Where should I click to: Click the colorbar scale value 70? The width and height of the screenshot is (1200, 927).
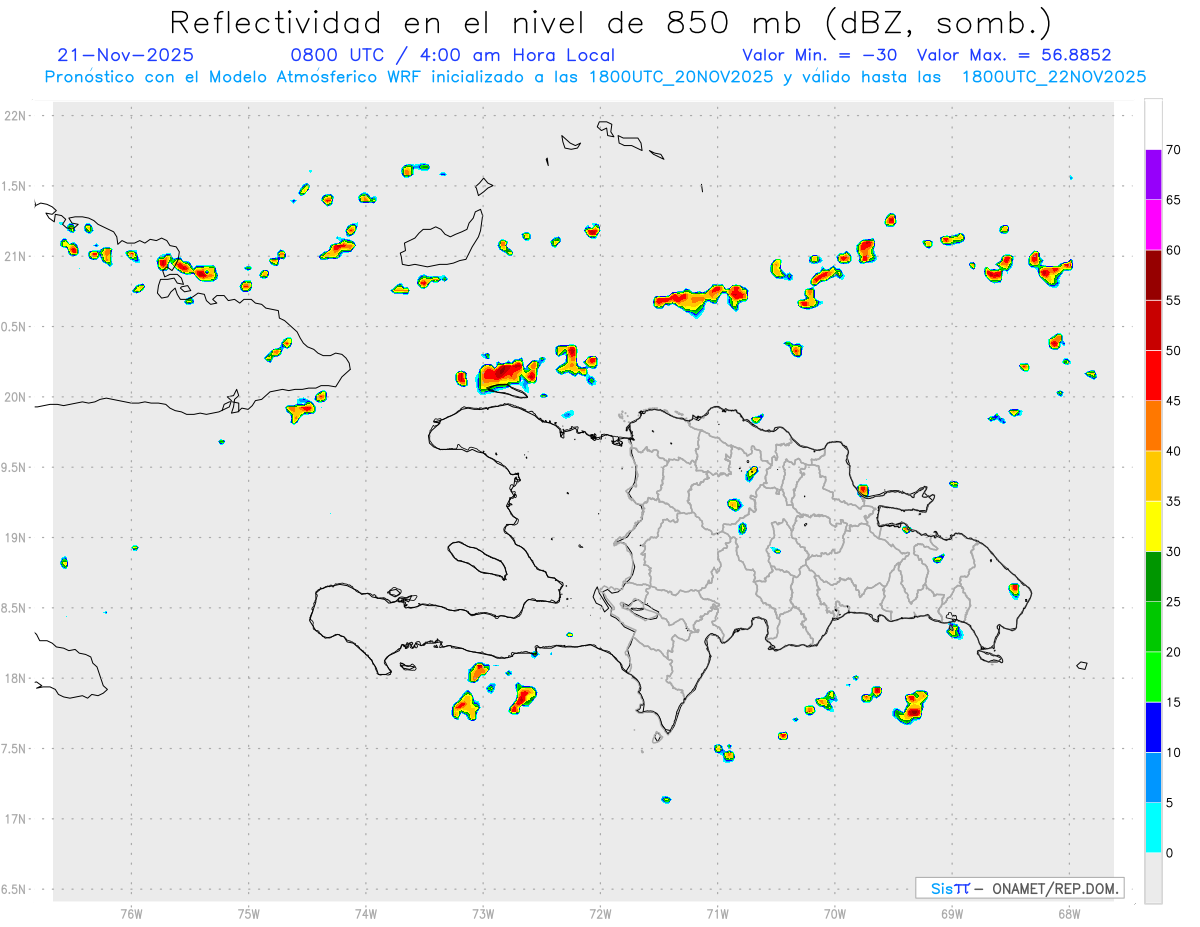[1174, 150]
